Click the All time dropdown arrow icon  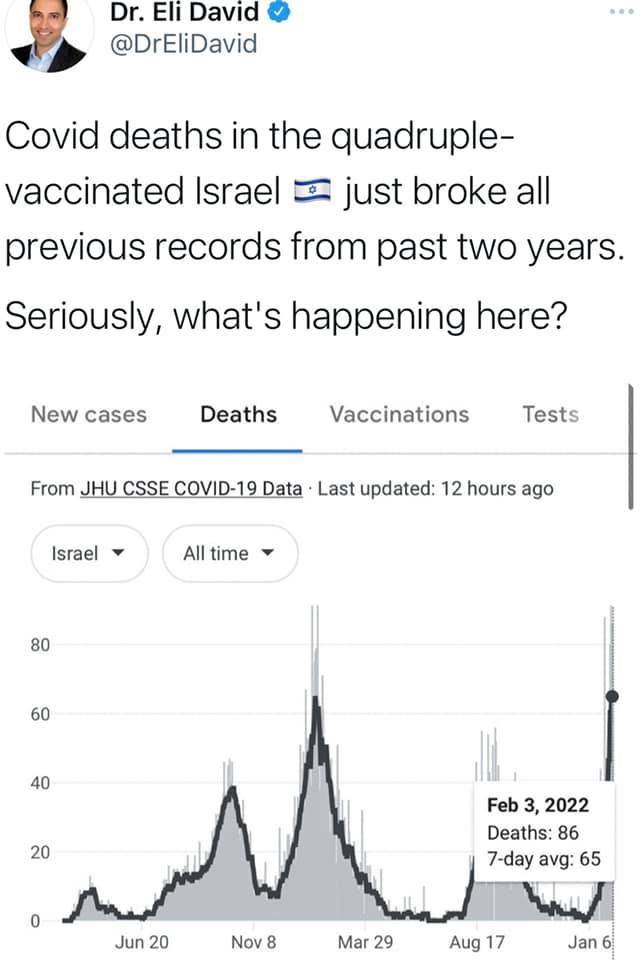point(267,553)
